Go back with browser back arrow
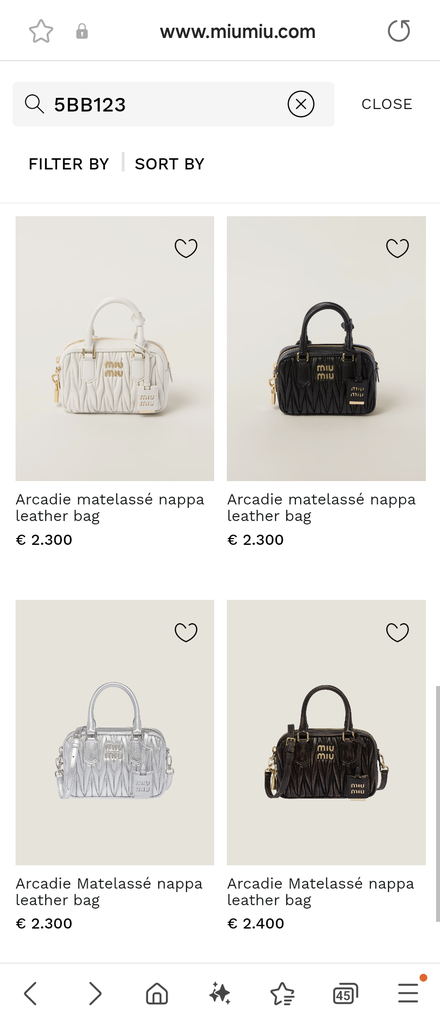The width and height of the screenshot is (440, 1024). click(30, 994)
